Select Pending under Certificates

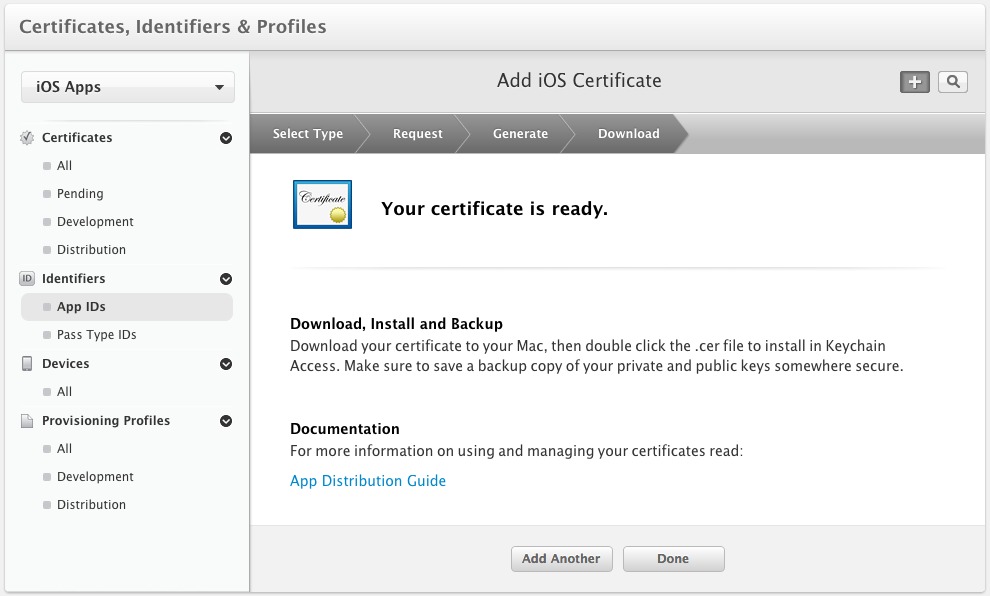80,194
